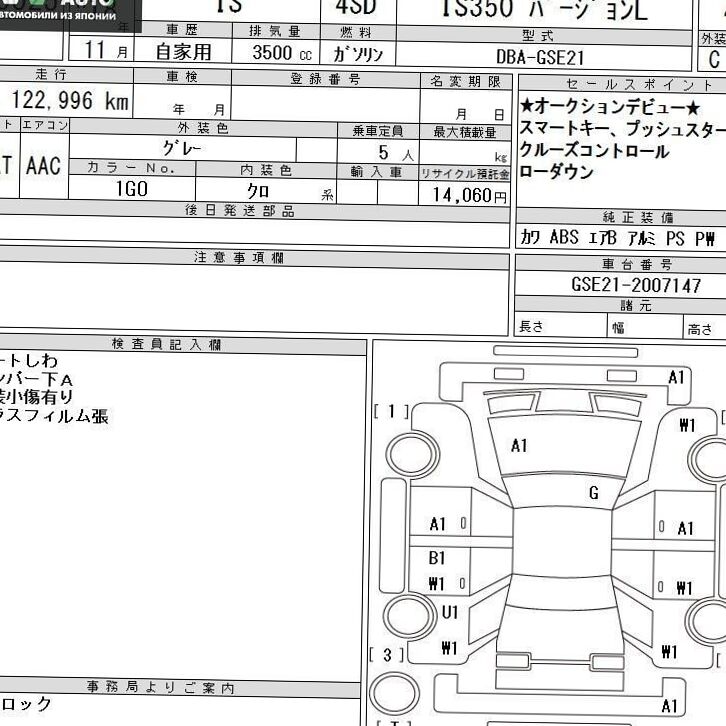The height and width of the screenshot is (726, 726).
Task: Click the 長さ dimension label
Action: (x=531, y=326)
